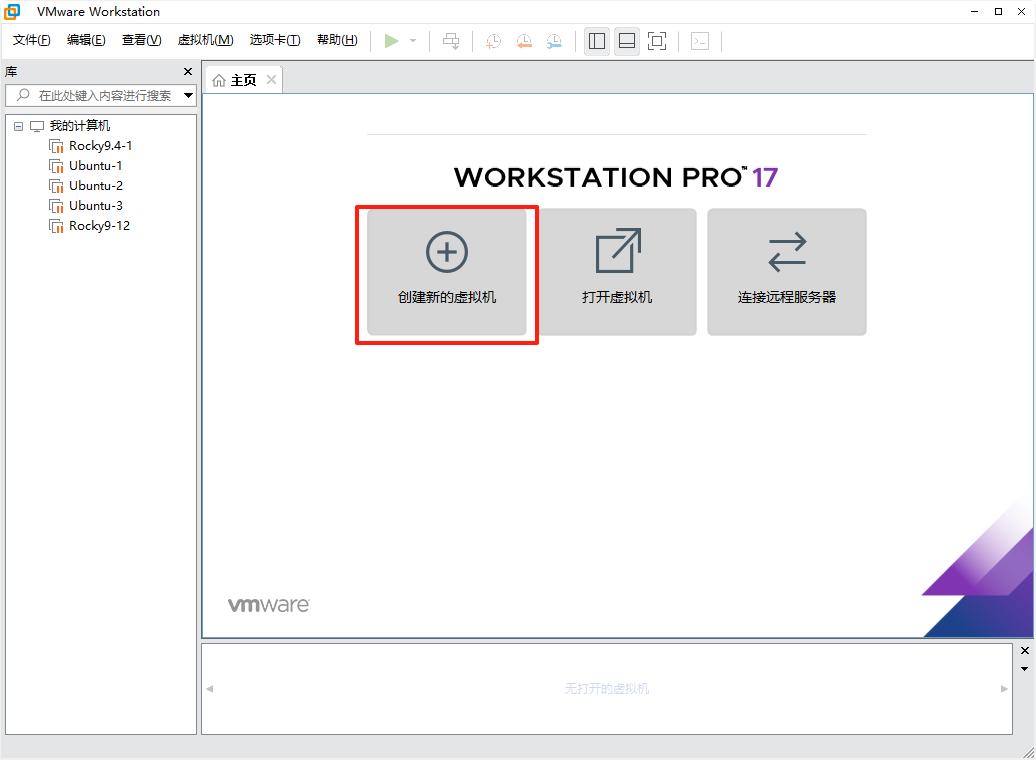This screenshot has height=760, width=1036.
Task: Minimize the VMware Workstation window
Action: 975,11
